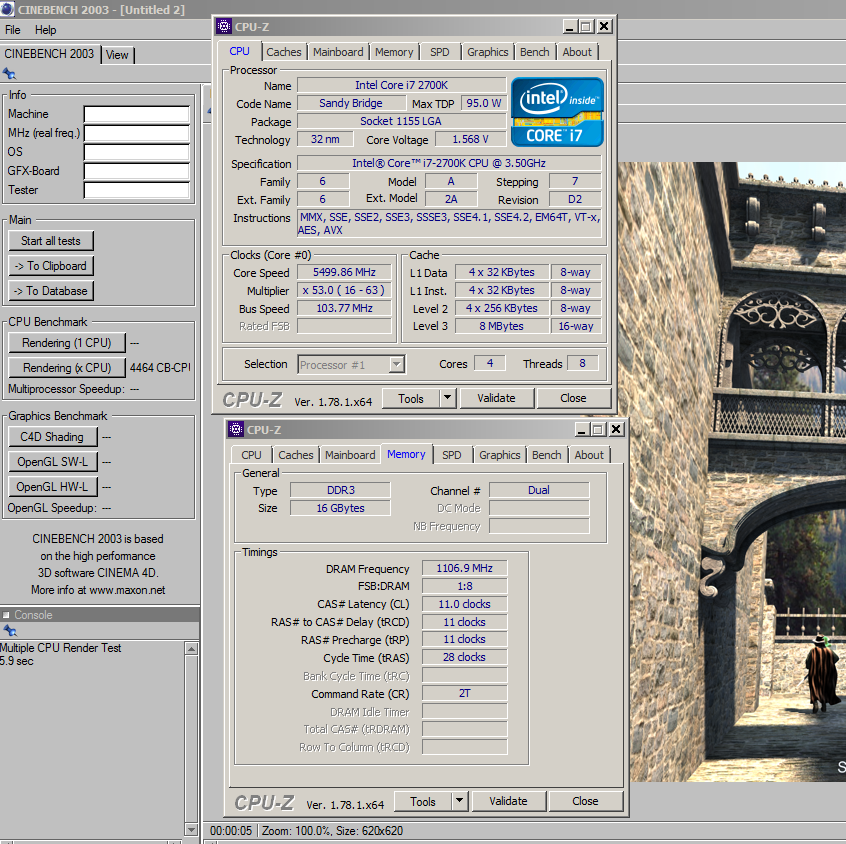Viewport: 846px width, 844px height.
Task: Click Validate in lower CPU-Z window
Action: pos(508,801)
